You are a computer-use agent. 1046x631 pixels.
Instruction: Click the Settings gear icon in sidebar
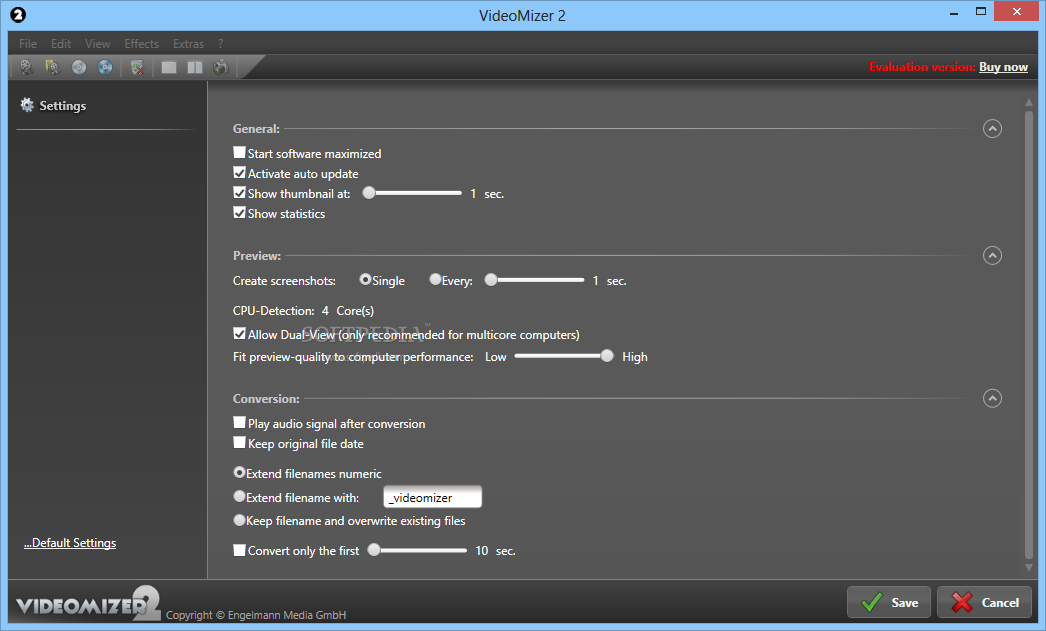27,105
